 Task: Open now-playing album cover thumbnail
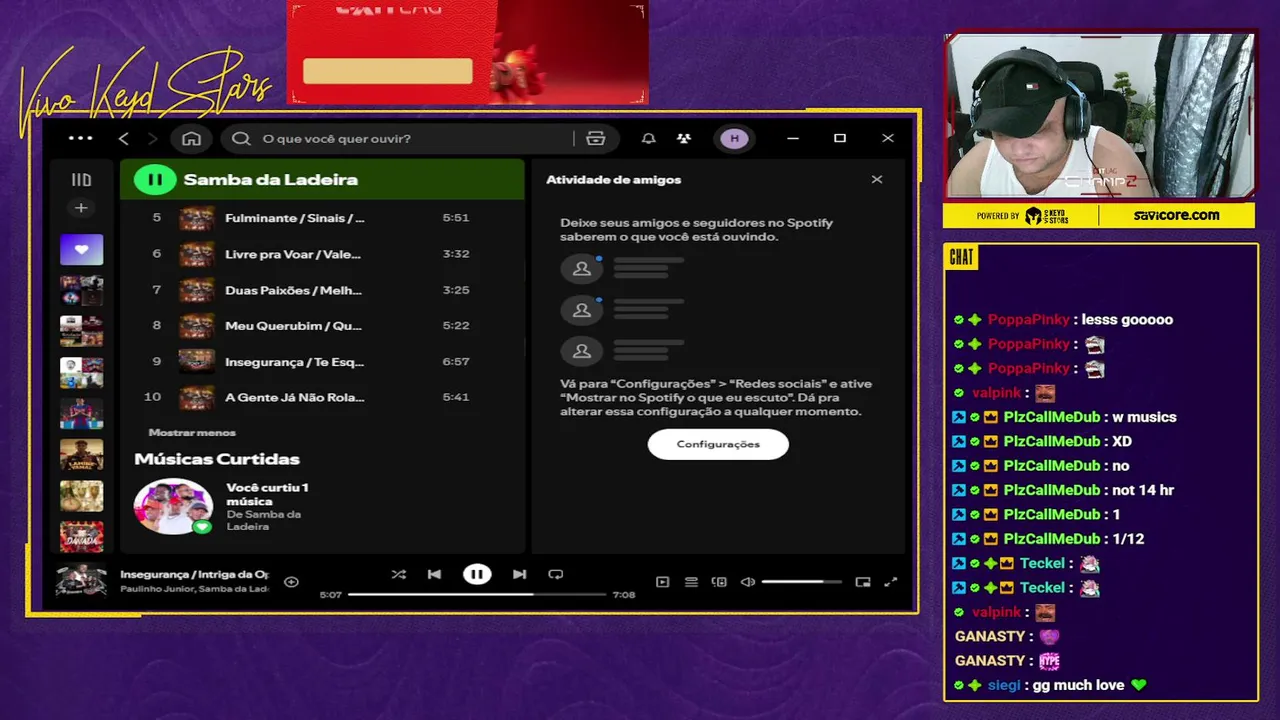[81, 581]
